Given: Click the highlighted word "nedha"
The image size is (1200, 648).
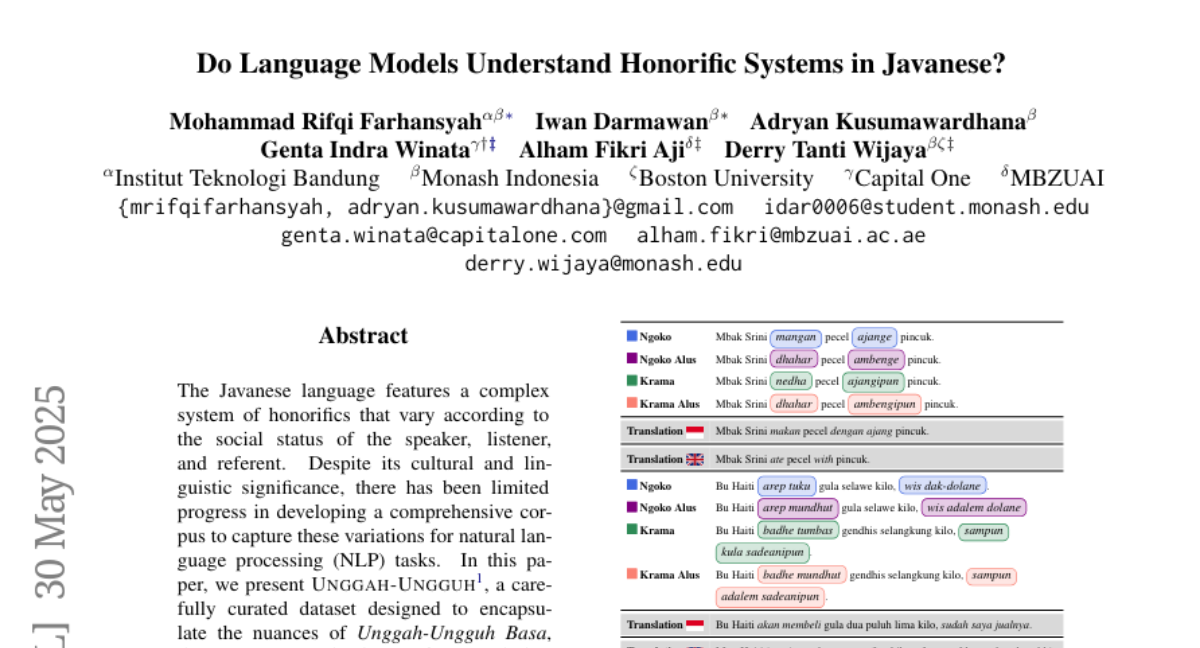Looking at the screenshot, I should (791, 382).
